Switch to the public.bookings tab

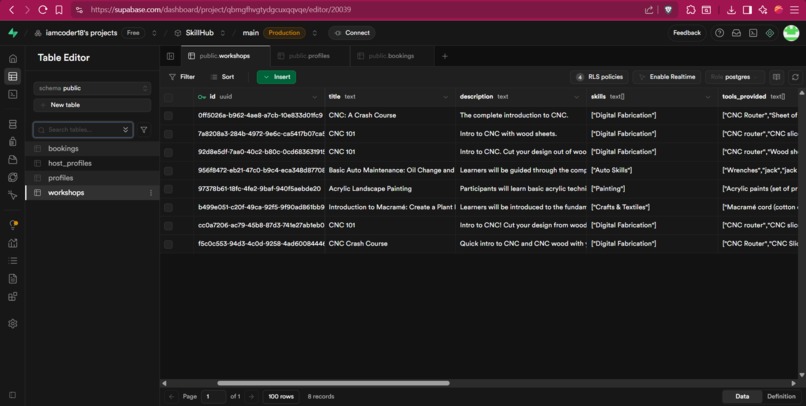point(392,56)
